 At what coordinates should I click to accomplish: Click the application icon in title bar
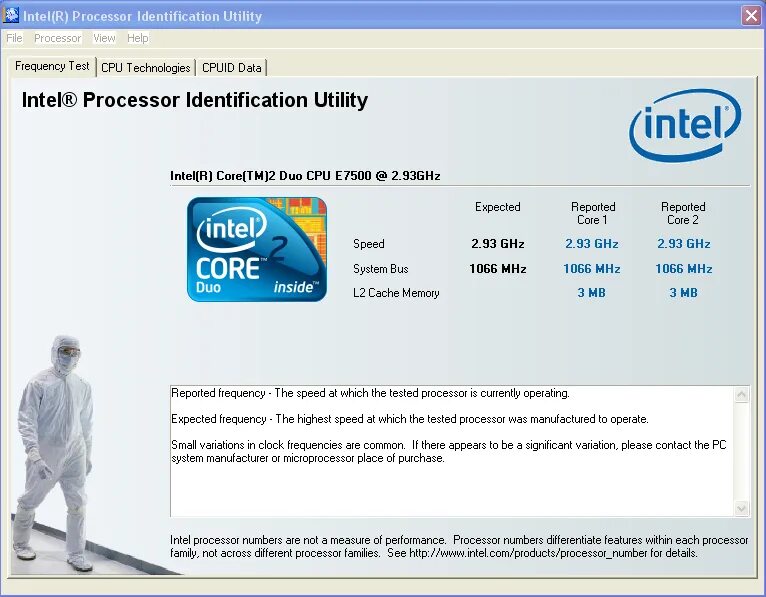click(x=11, y=16)
